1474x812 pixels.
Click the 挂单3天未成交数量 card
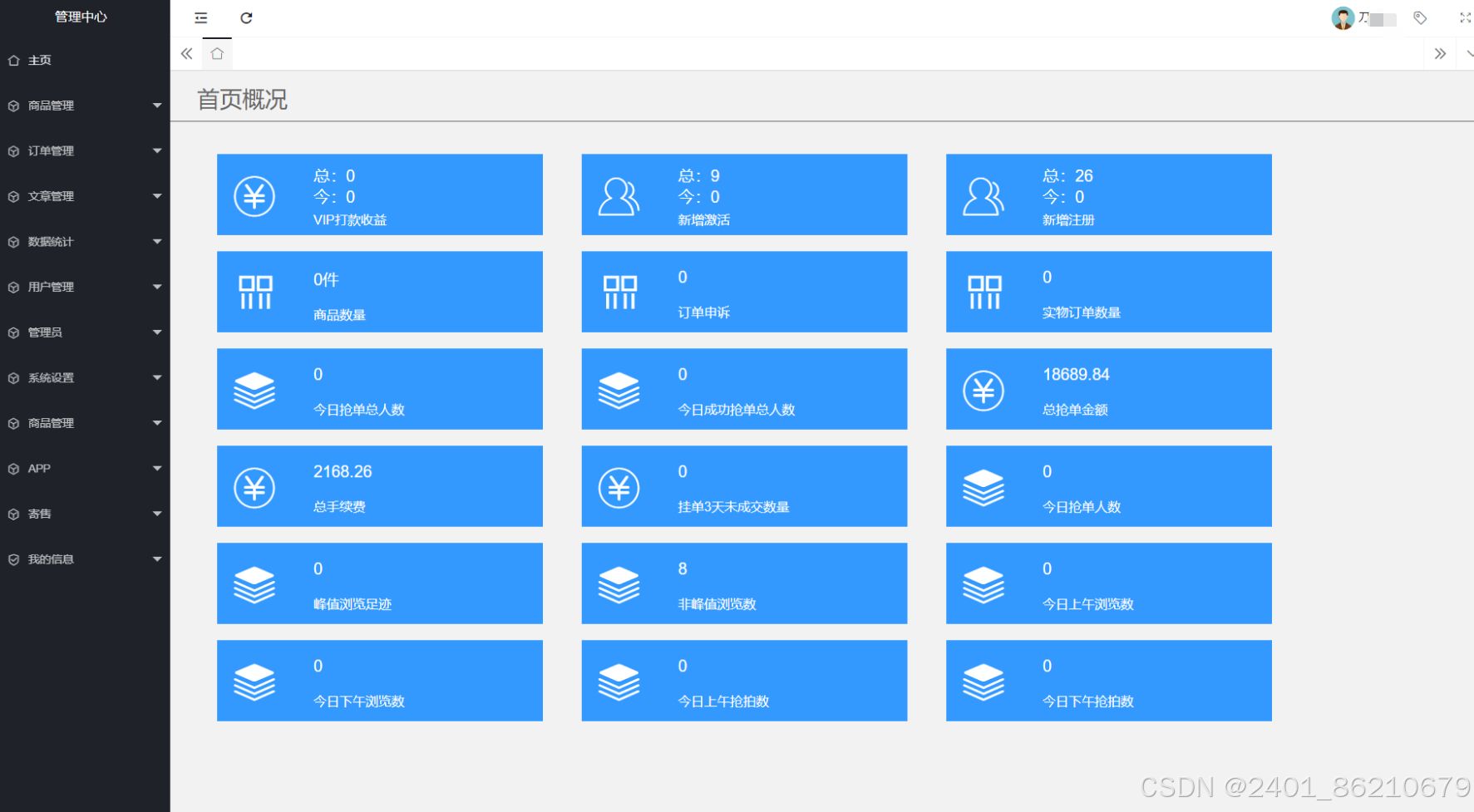pyautogui.click(x=744, y=486)
